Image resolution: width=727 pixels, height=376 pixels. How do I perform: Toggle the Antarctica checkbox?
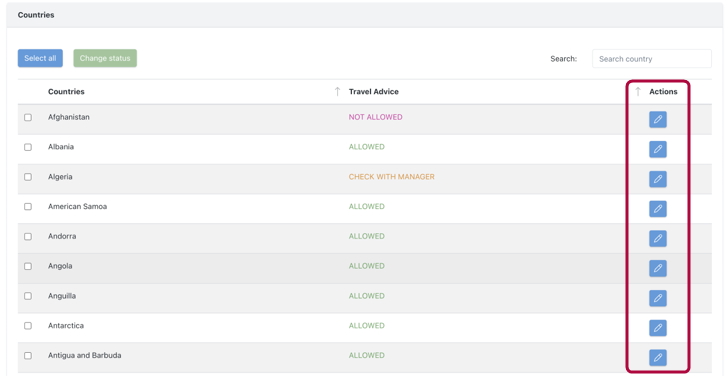pos(28,325)
